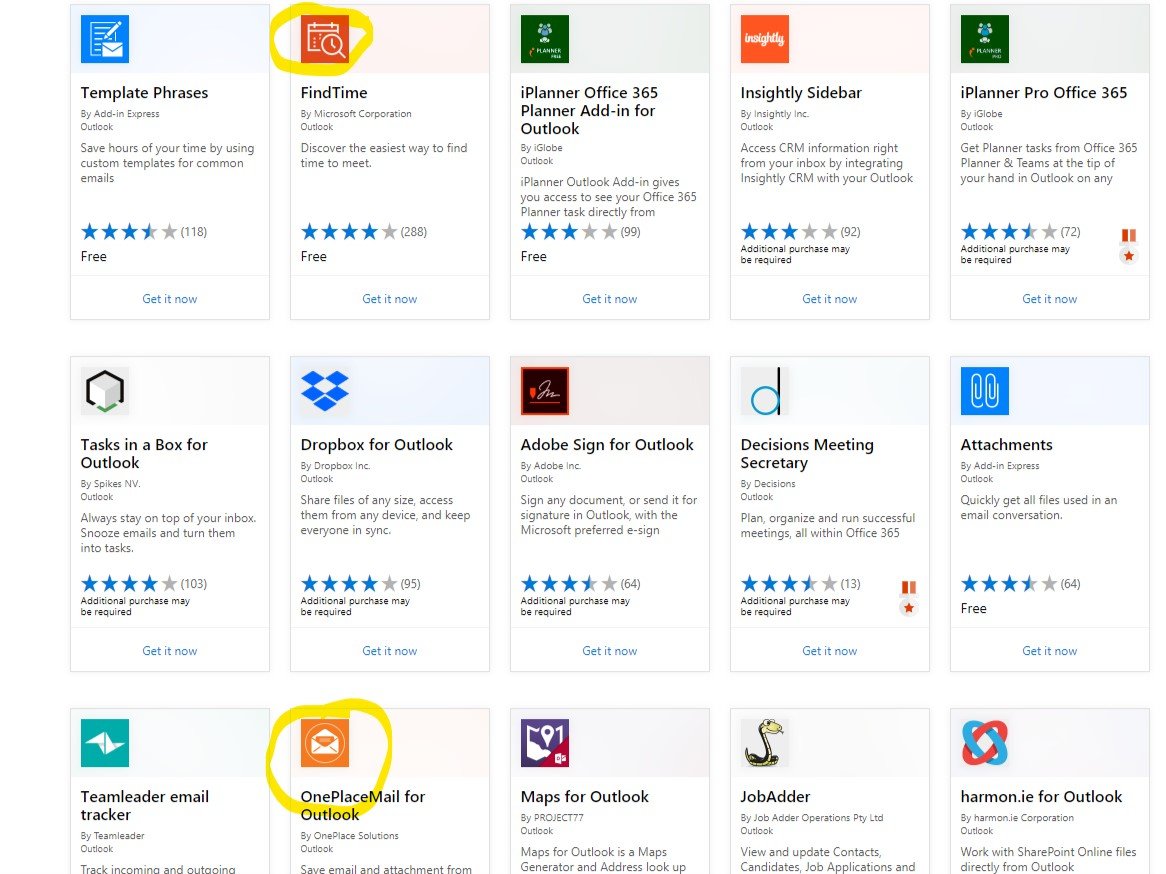The width and height of the screenshot is (1166, 874).
Task: Click the iPlanner Pro Office 365 title
Action: point(1044,93)
